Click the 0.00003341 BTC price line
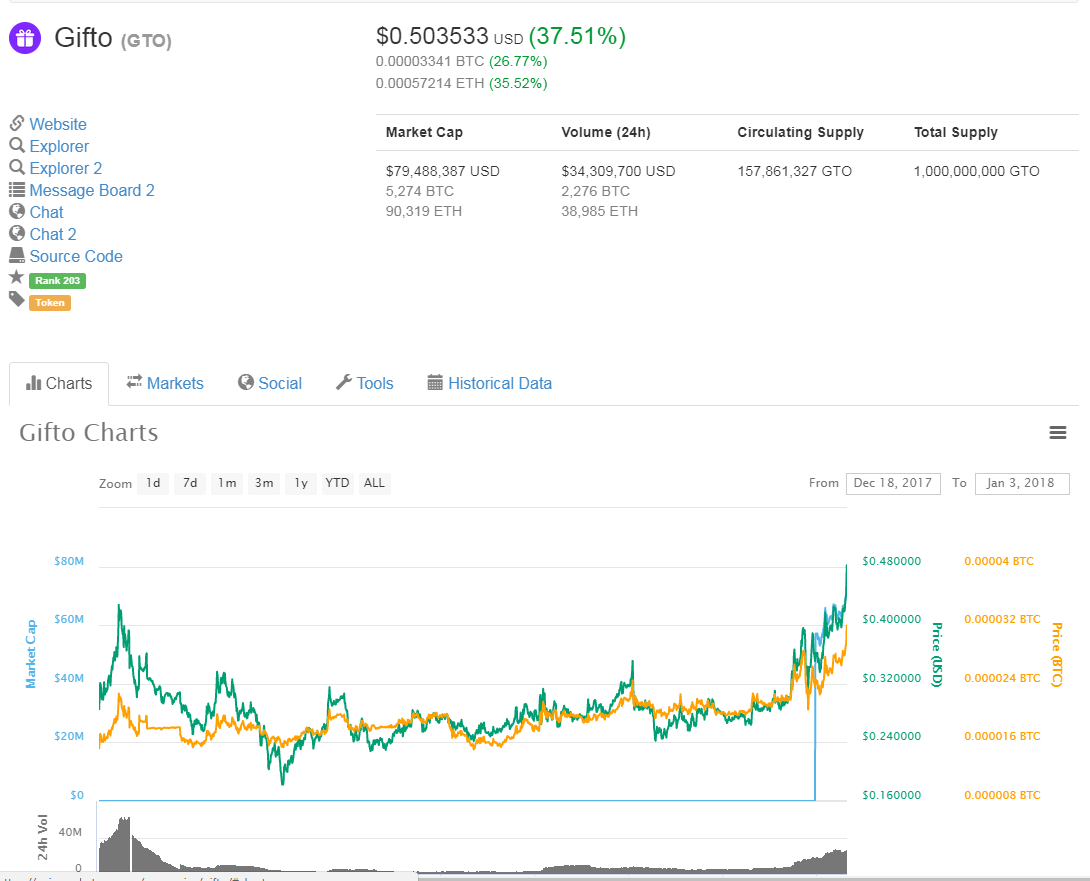1090x881 pixels. (x=462, y=62)
